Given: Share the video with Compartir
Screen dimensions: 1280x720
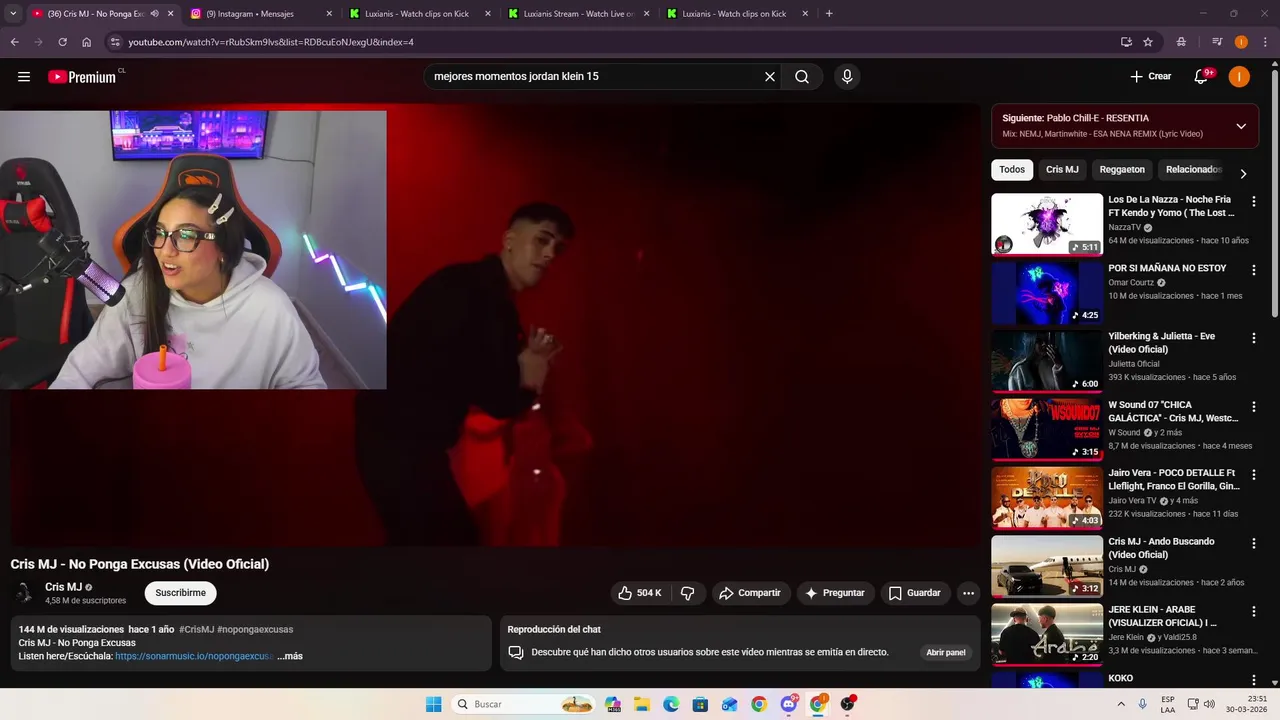Looking at the screenshot, I should [x=750, y=593].
